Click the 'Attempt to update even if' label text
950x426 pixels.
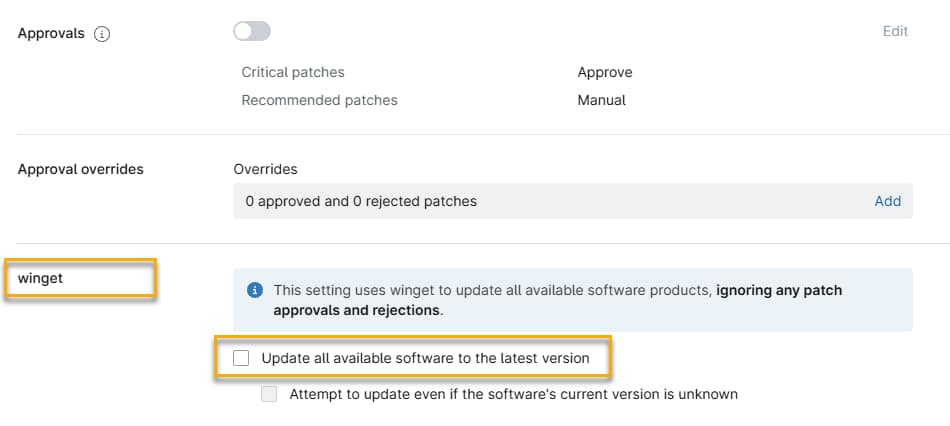pos(513,394)
